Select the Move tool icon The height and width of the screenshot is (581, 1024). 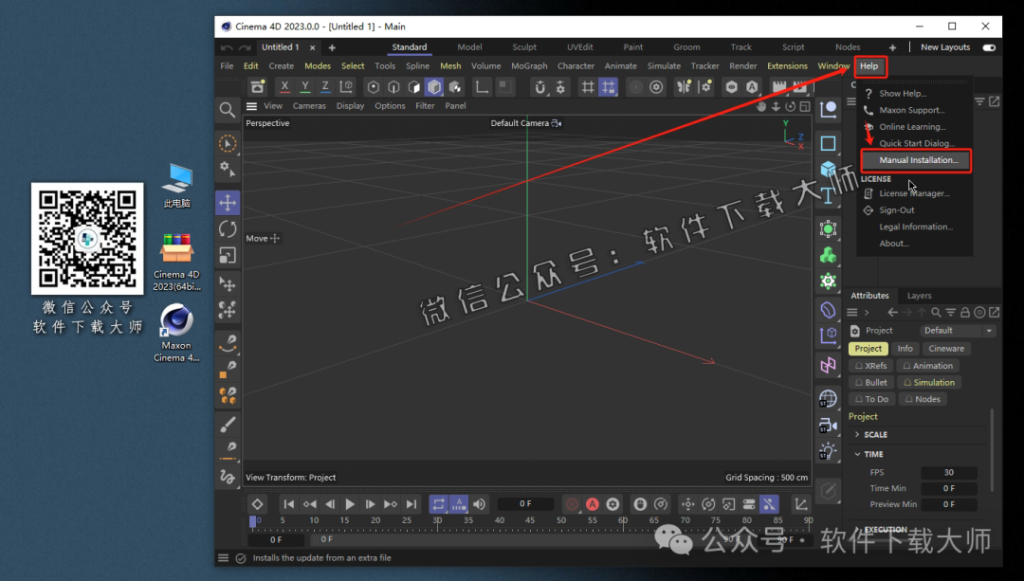(x=227, y=202)
